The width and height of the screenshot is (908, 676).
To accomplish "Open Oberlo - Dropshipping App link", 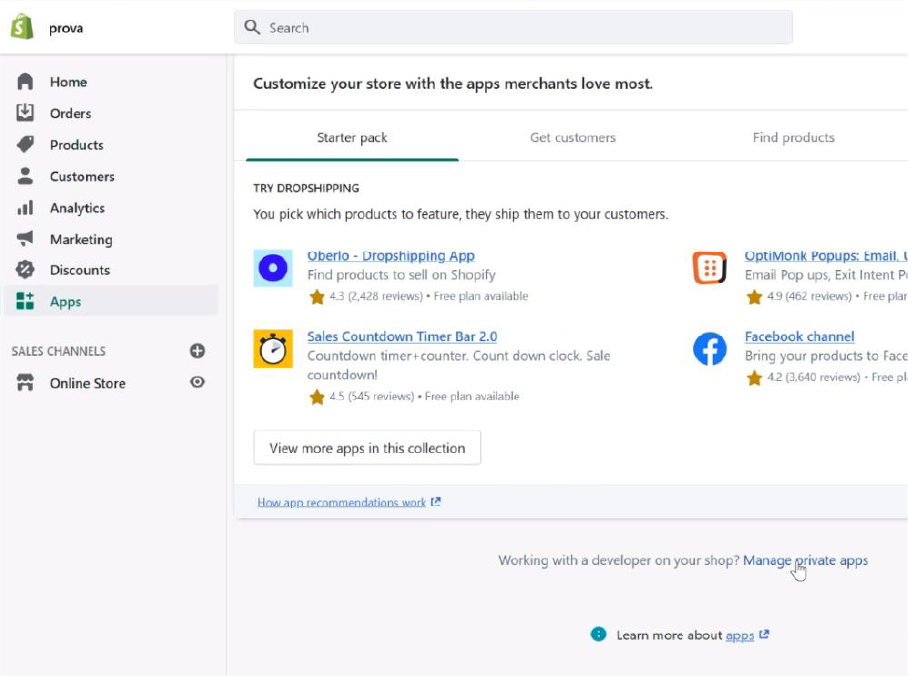I will [391, 255].
